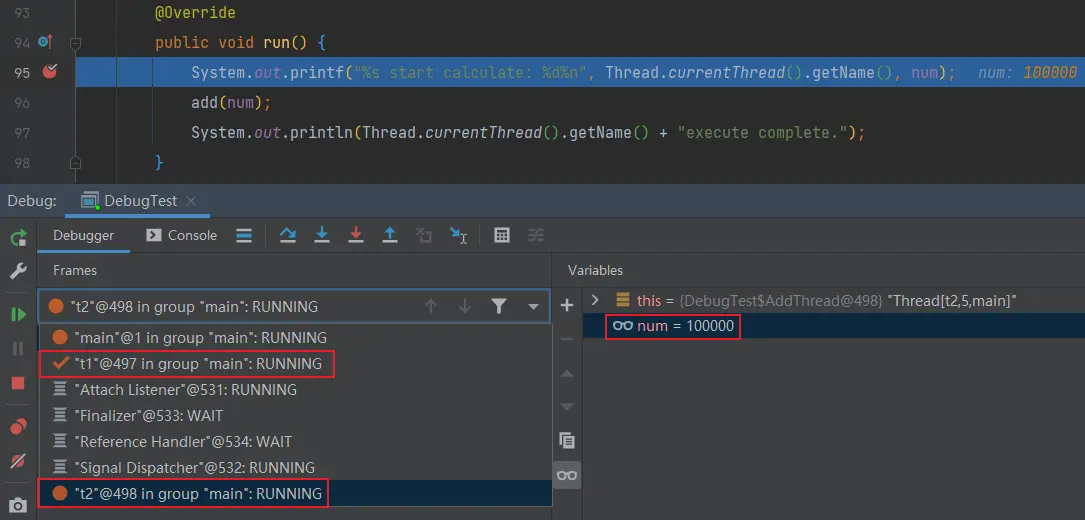The height and width of the screenshot is (520, 1085).
Task: Select highlighted "t2"@498 thread in list
Action: point(295,494)
